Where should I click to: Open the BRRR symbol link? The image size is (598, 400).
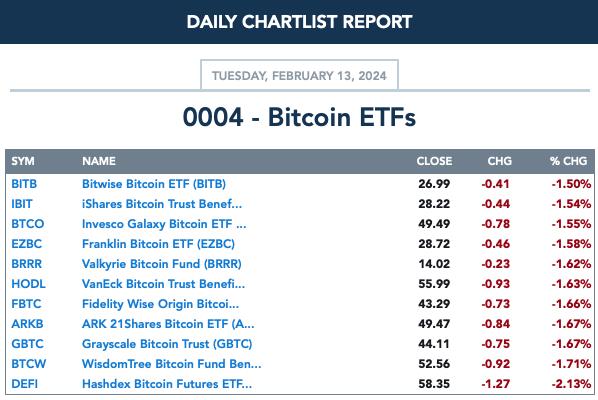(x=26, y=264)
